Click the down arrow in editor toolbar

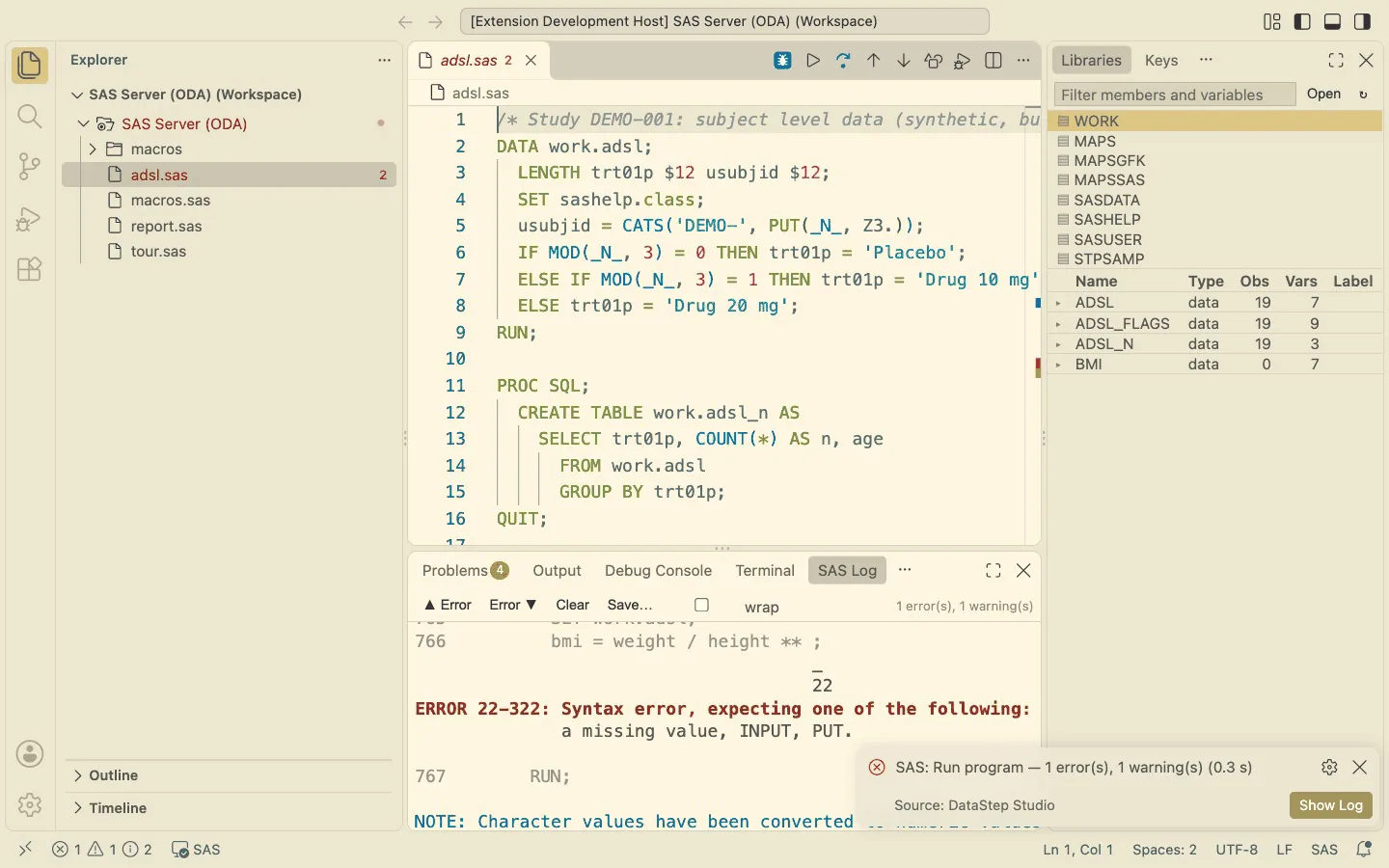[904, 61]
